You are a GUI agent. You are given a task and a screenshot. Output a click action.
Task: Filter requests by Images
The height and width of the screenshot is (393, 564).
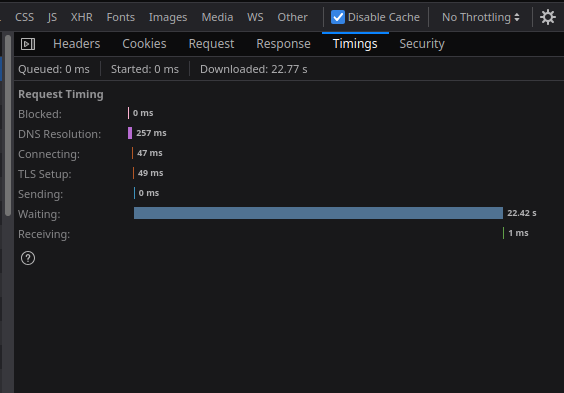(x=168, y=17)
